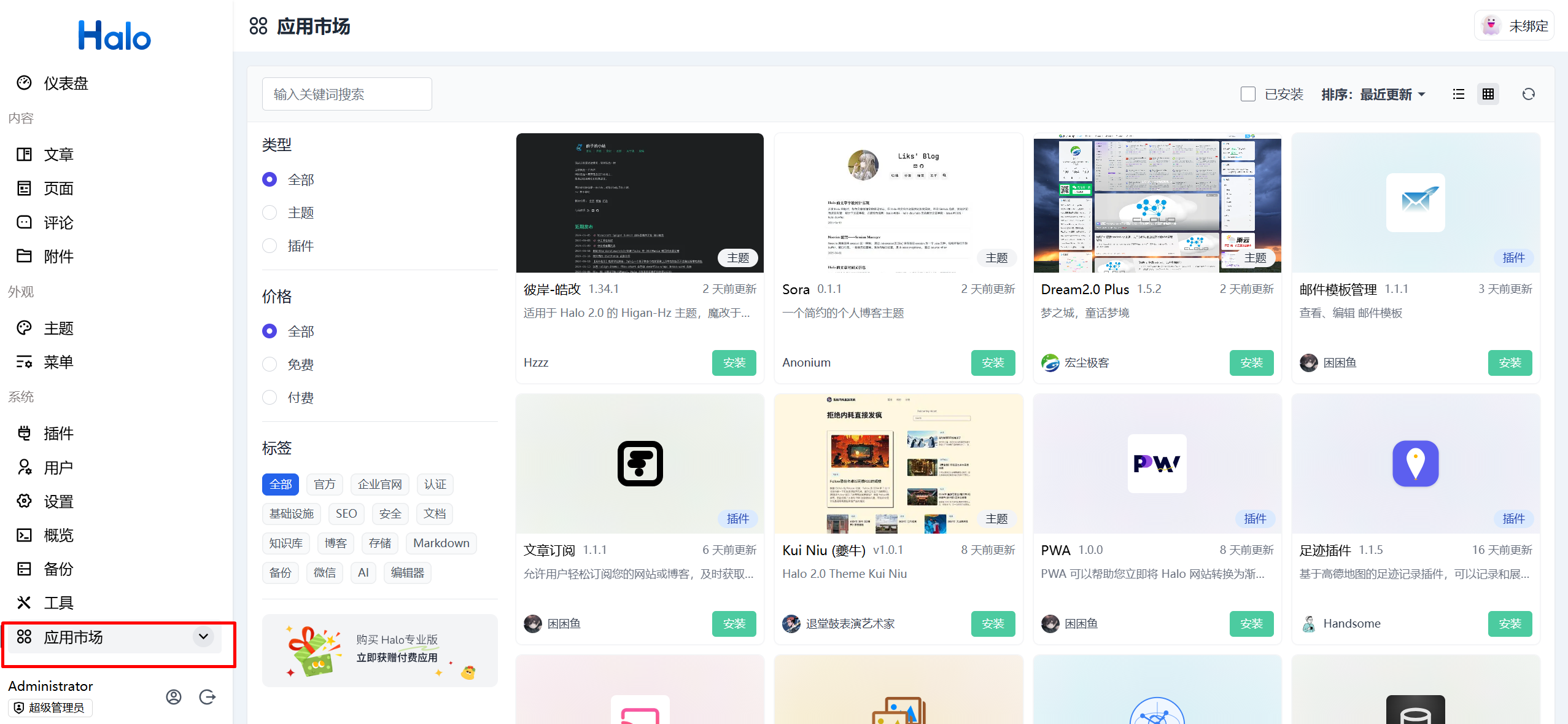Image resolution: width=1568 pixels, height=724 pixels.
Task: Open the 概览 overview terminal icon
Action: click(x=24, y=535)
